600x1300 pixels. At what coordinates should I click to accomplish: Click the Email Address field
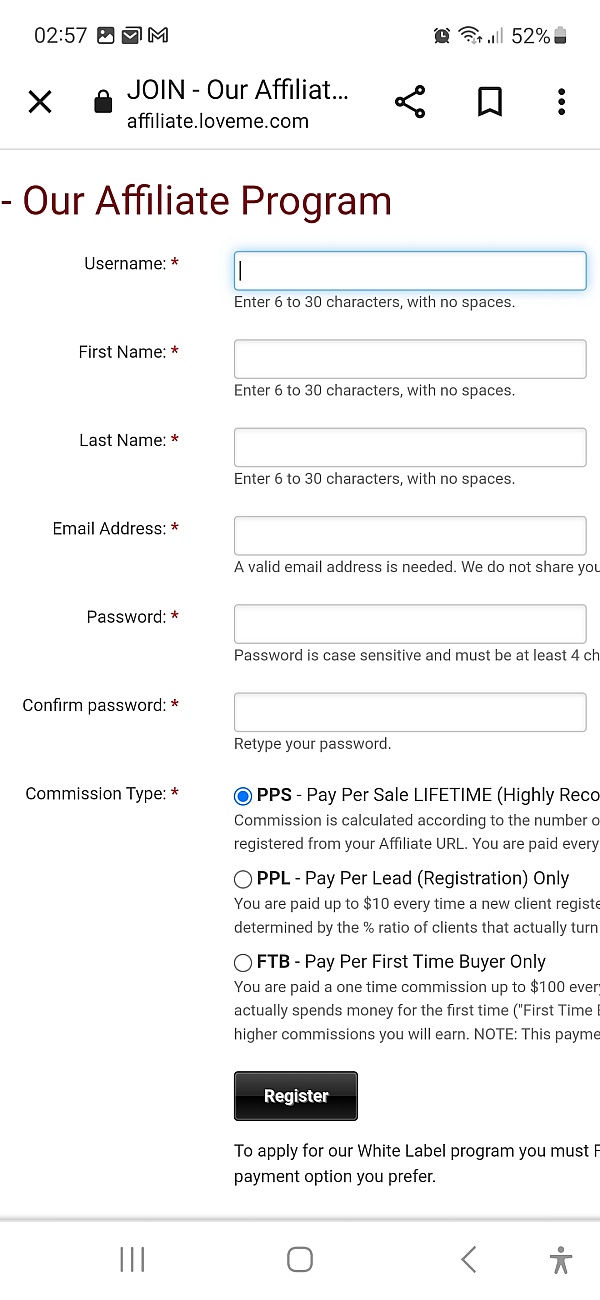click(x=410, y=536)
